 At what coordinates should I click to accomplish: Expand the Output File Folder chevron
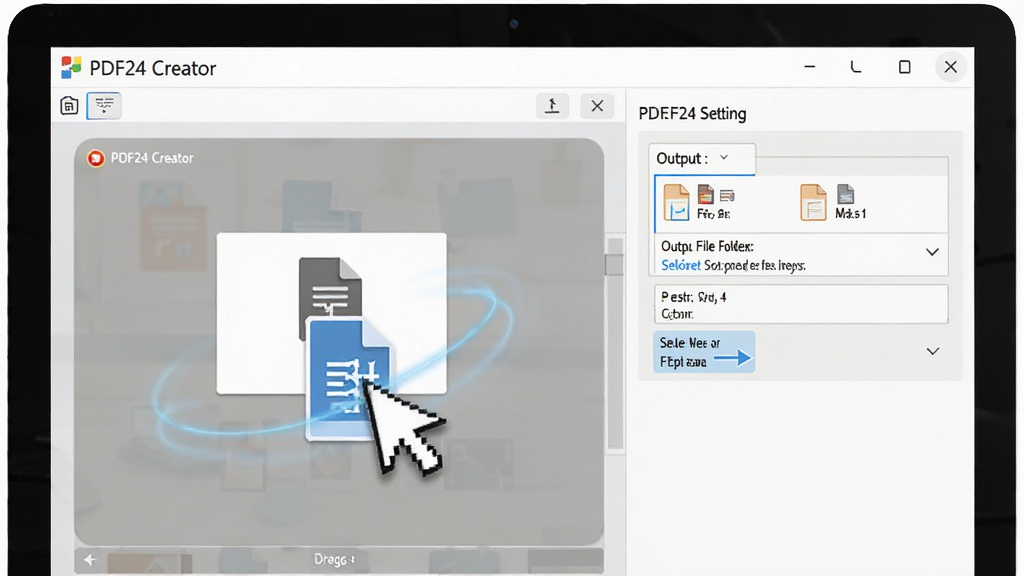(x=933, y=252)
